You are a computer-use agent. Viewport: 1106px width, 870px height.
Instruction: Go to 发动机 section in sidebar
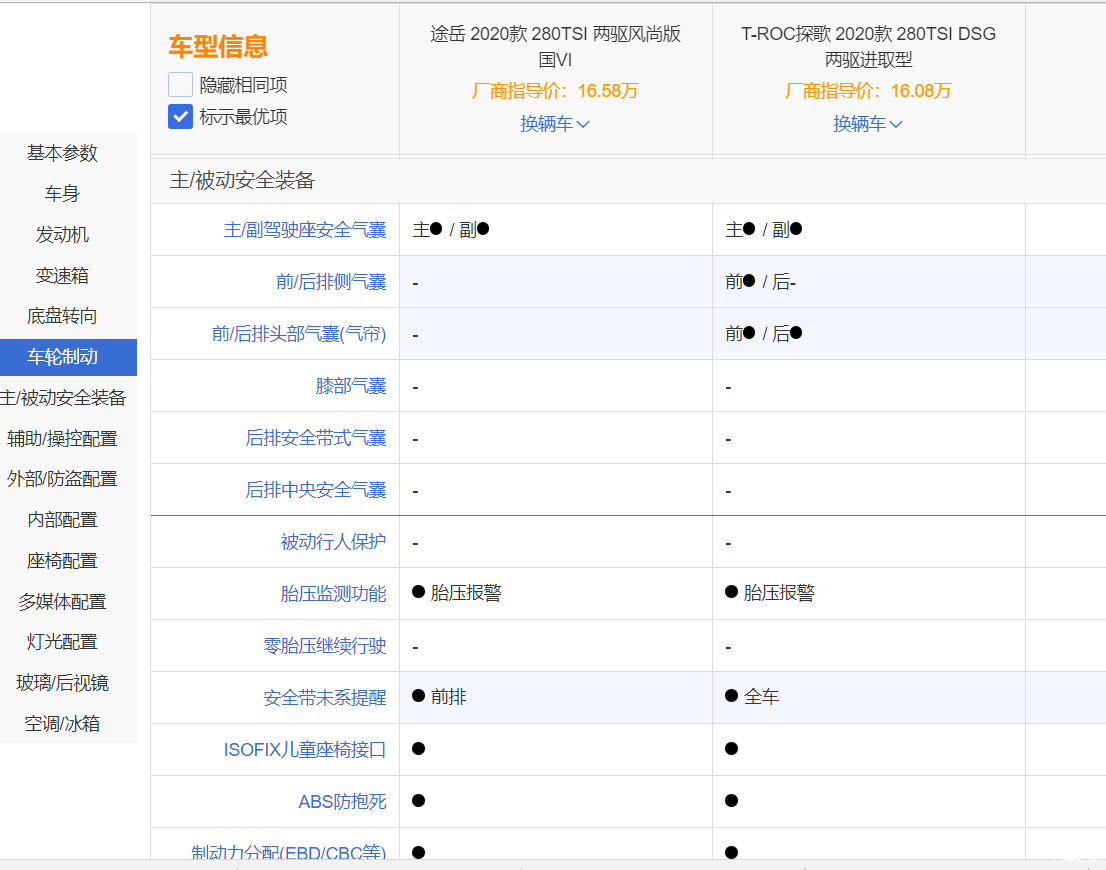[x=62, y=235]
